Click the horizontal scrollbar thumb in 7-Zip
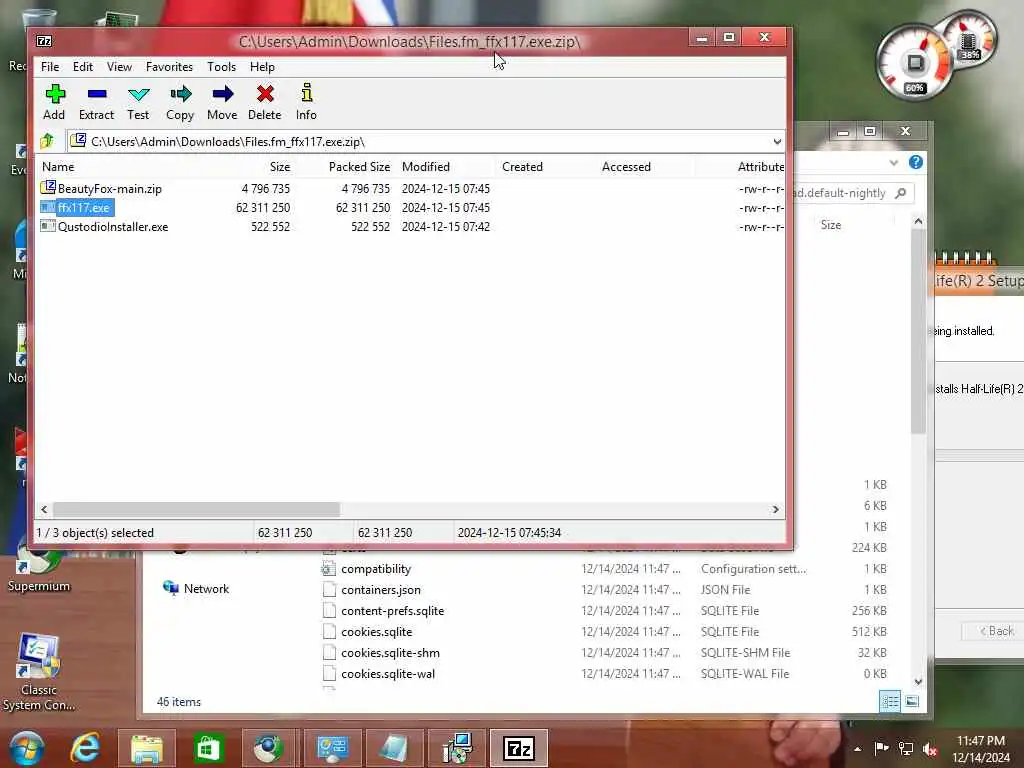1024x768 pixels. (x=196, y=509)
